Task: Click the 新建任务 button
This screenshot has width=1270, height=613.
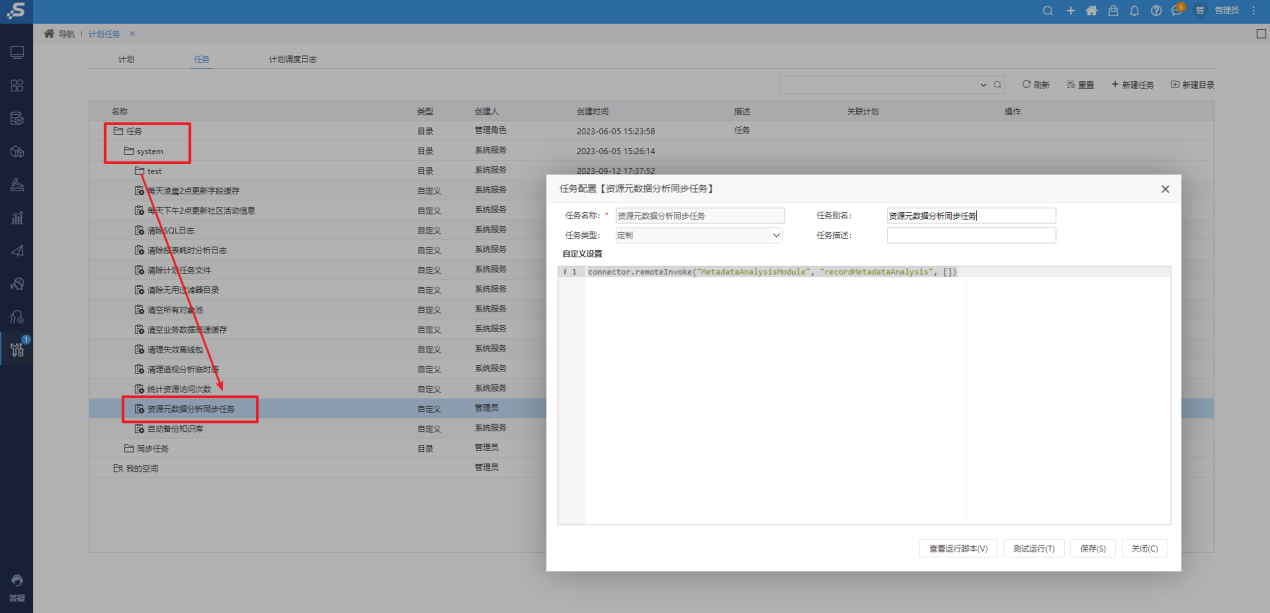Action: tap(1132, 85)
